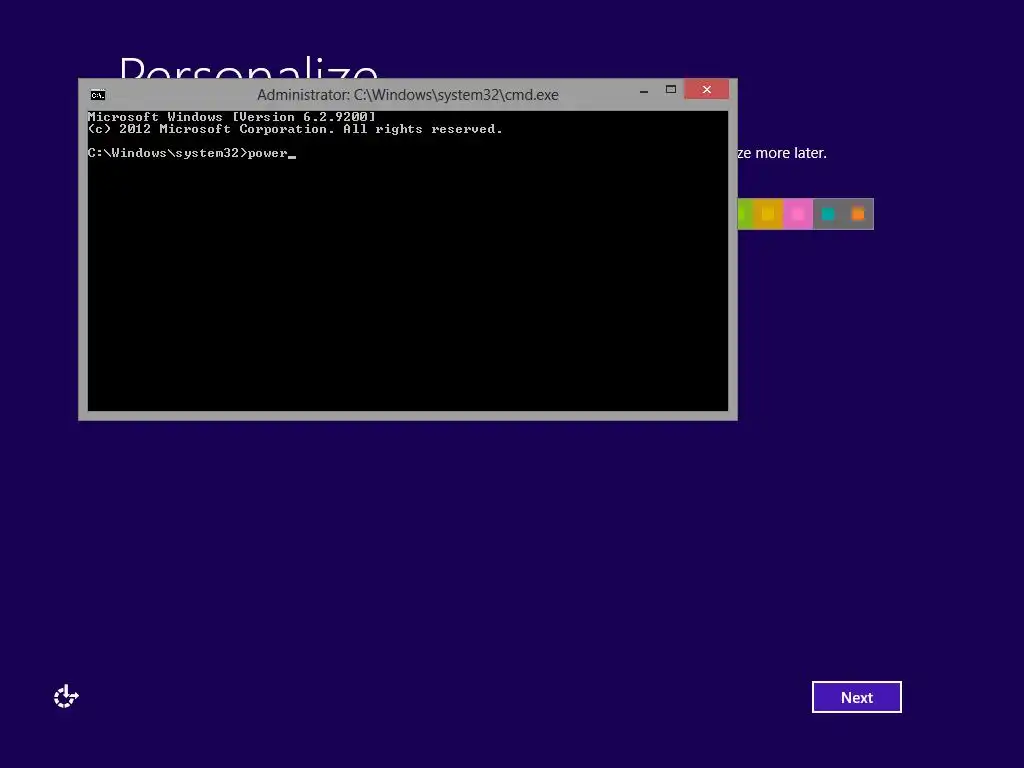
Task: Click the command prompt line with 'power'
Action: click(191, 153)
